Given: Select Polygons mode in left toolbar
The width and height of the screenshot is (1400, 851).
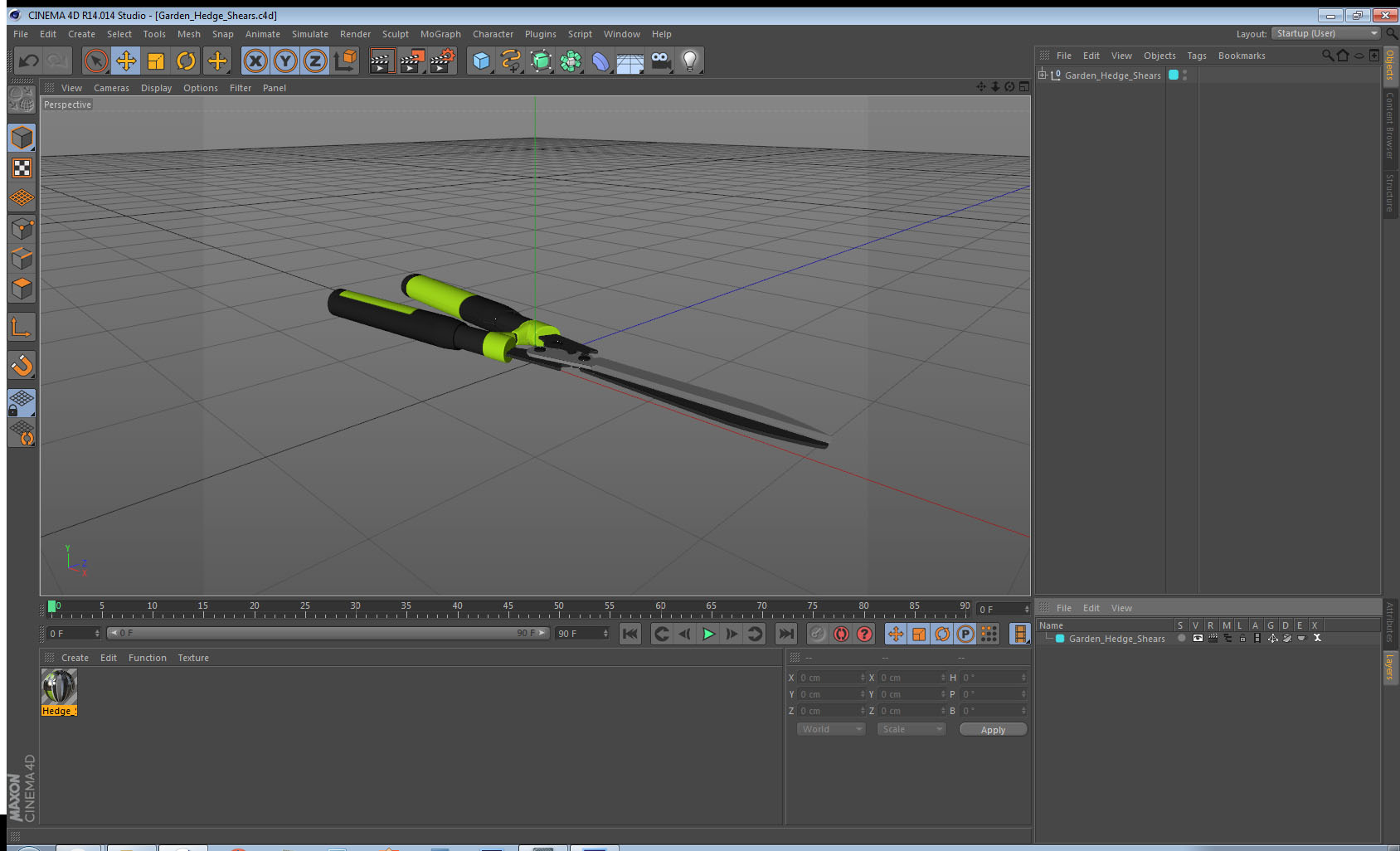Looking at the screenshot, I should pos(22,289).
